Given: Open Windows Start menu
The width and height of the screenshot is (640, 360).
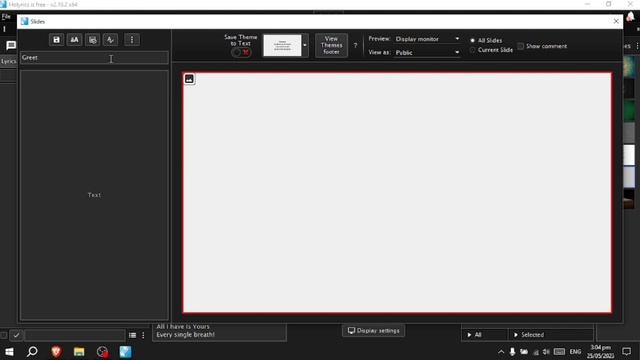Looking at the screenshot, I should [x=9, y=351].
